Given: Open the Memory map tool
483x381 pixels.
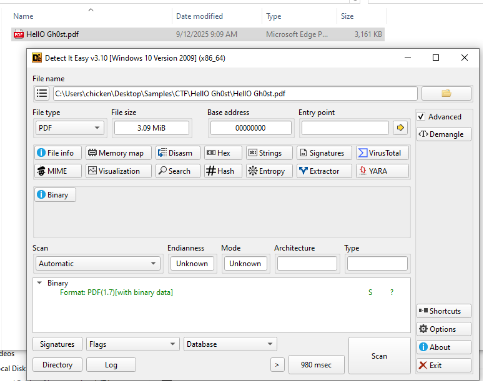Looking at the screenshot, I should pyautogui.click(x=118, y=153).
